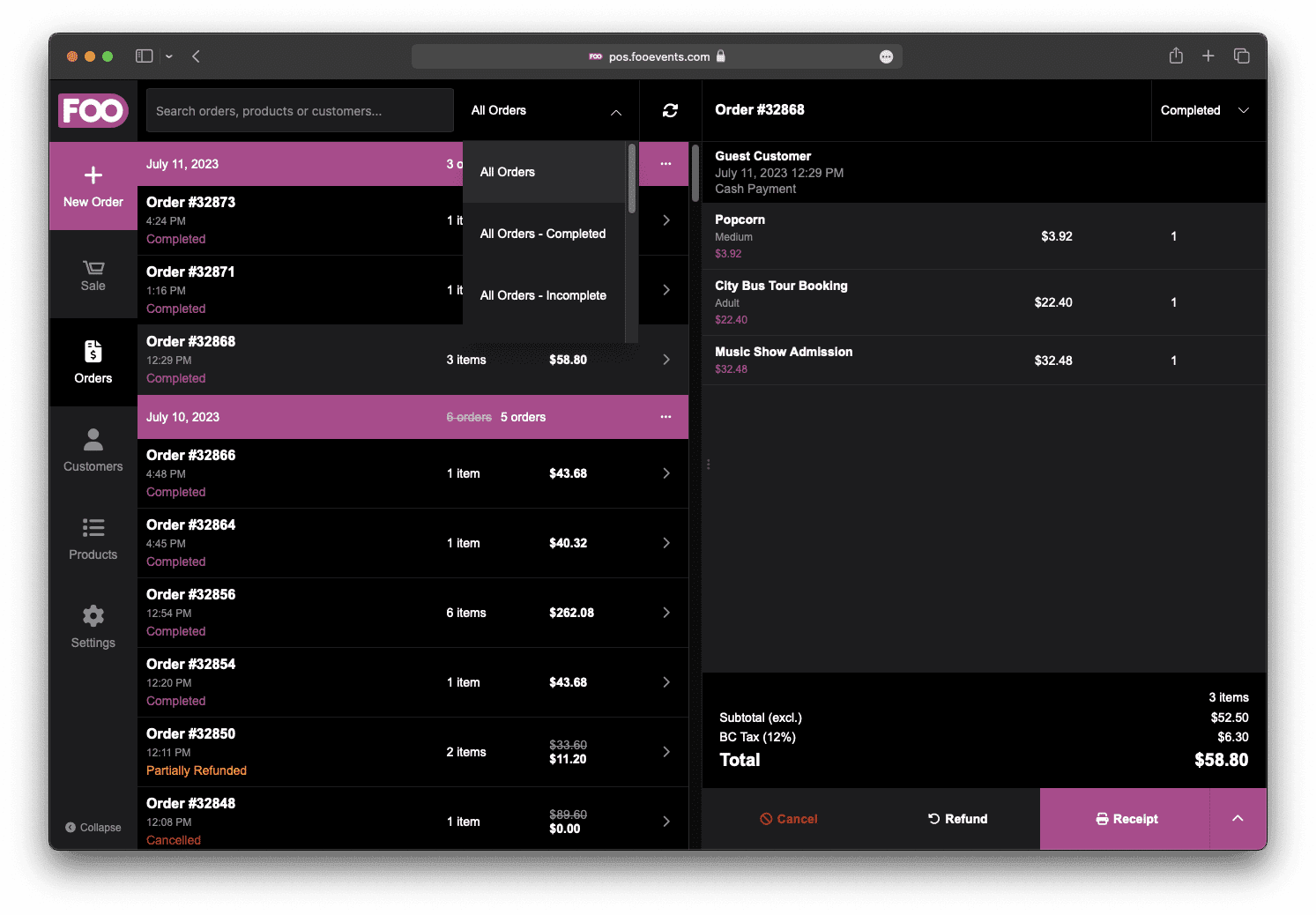Select the Orders sidebar icon

click(93, 362)
